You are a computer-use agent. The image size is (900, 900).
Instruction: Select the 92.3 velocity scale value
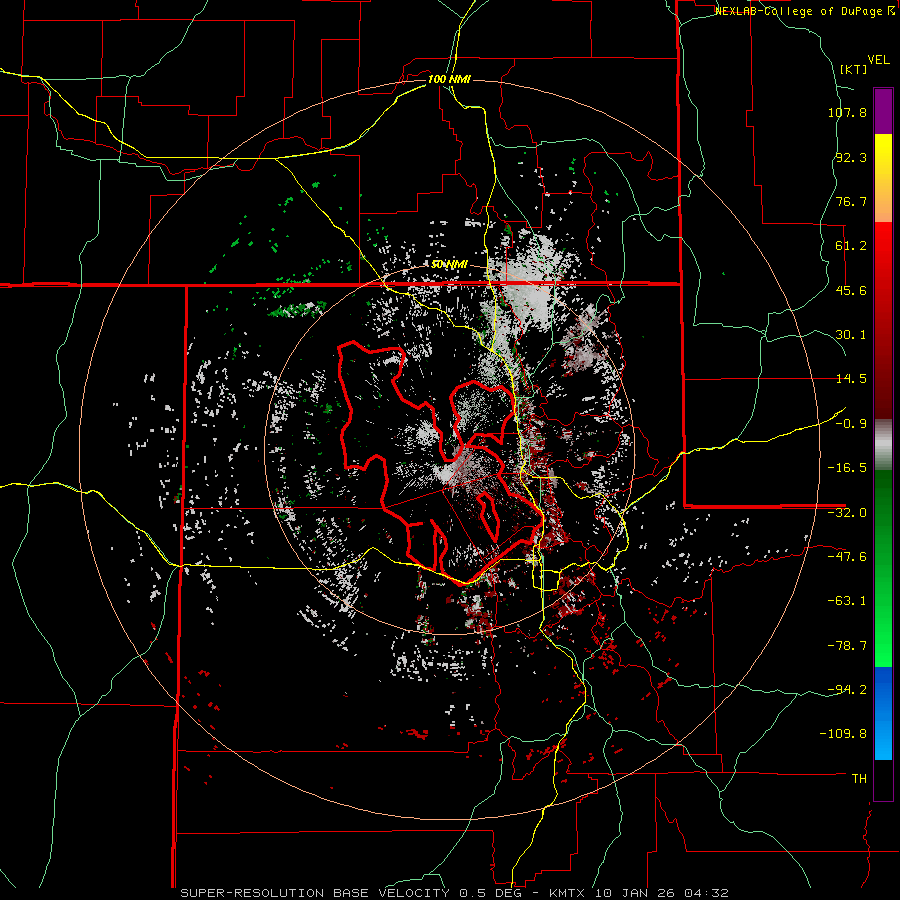pyautogui.click(x=851, y=157)
